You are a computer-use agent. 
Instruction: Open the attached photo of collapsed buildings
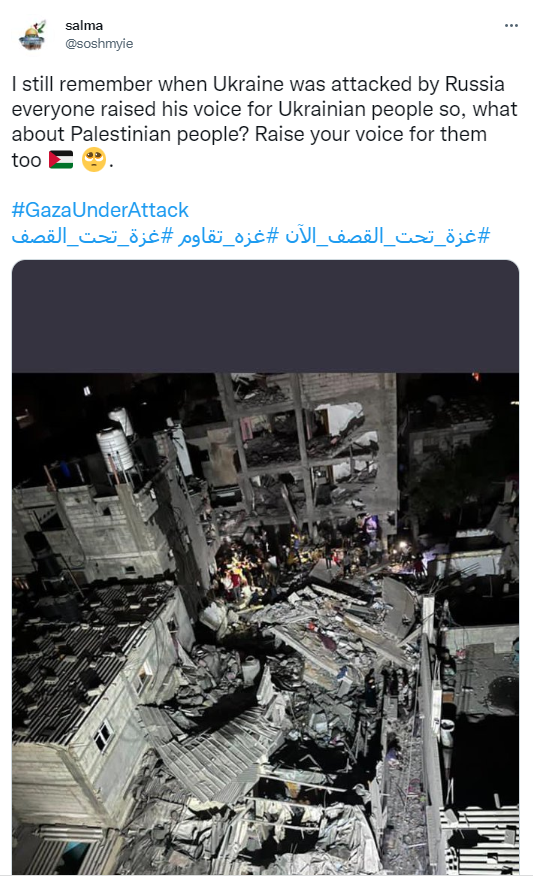click(265, 567)
